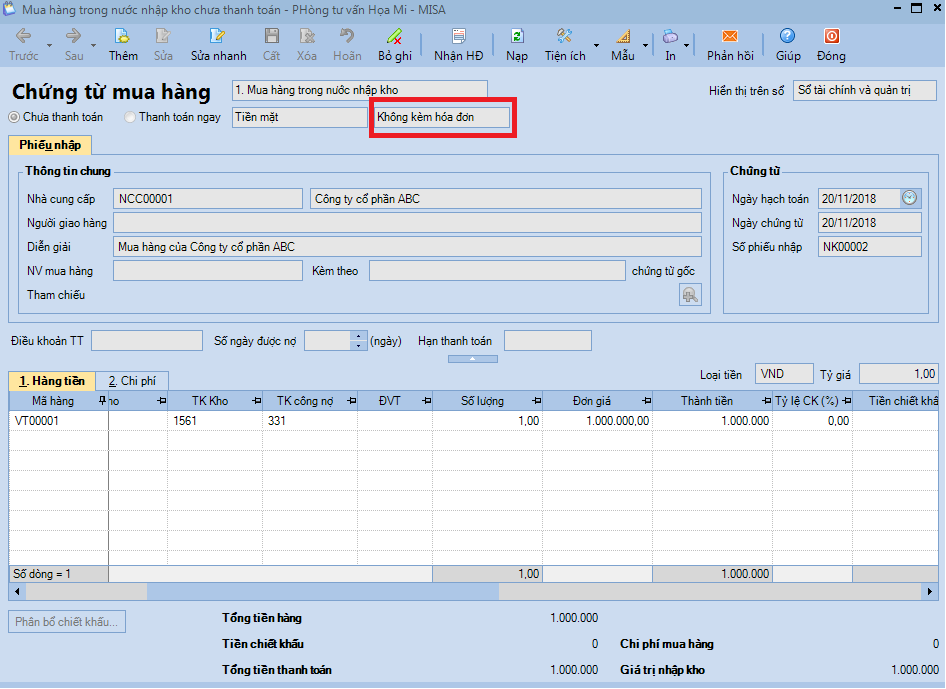Open the Không kèm hóa đơn combo
Screen dimensions: 946x689
(x=442, y=117)
